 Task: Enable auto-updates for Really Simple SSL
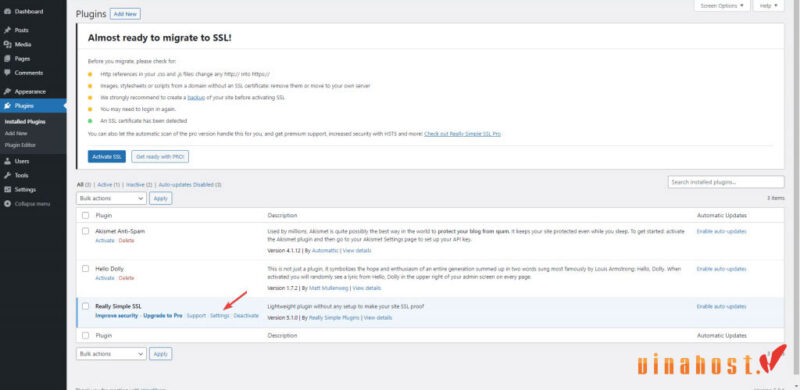721,306
